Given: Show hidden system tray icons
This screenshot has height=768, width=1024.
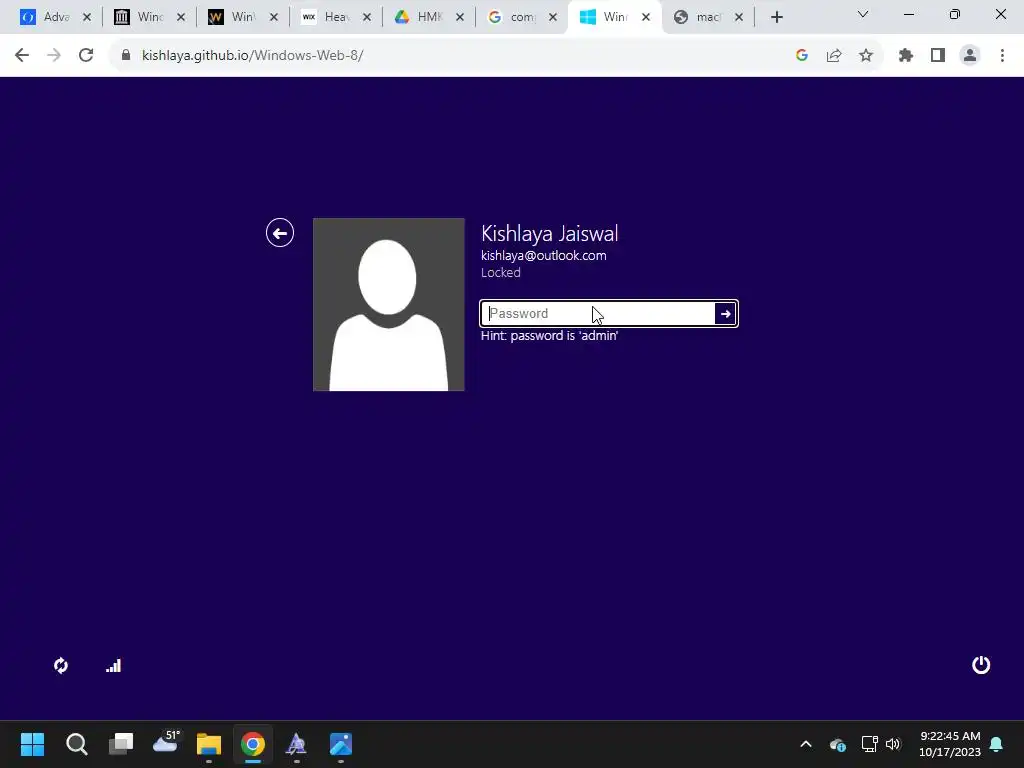Looking at the screenshot, I should 806,744.
